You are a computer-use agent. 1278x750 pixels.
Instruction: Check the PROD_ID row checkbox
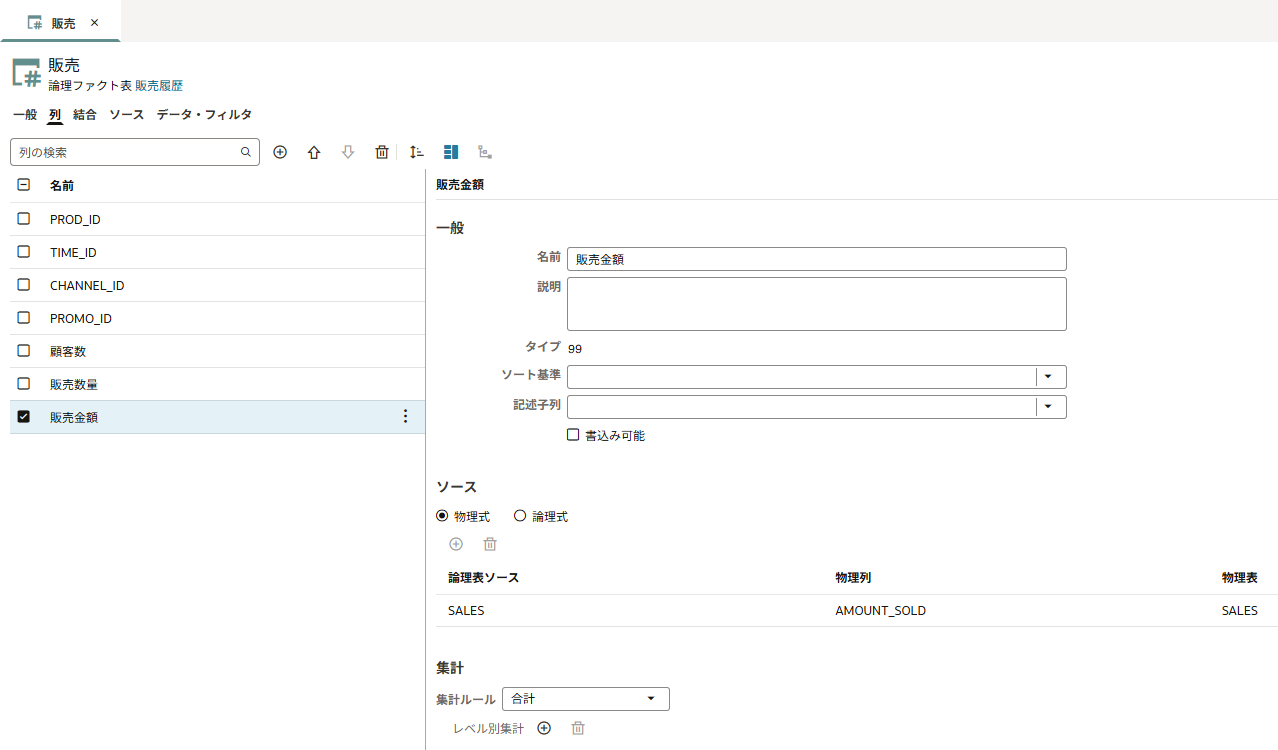[x=24, y=218]
